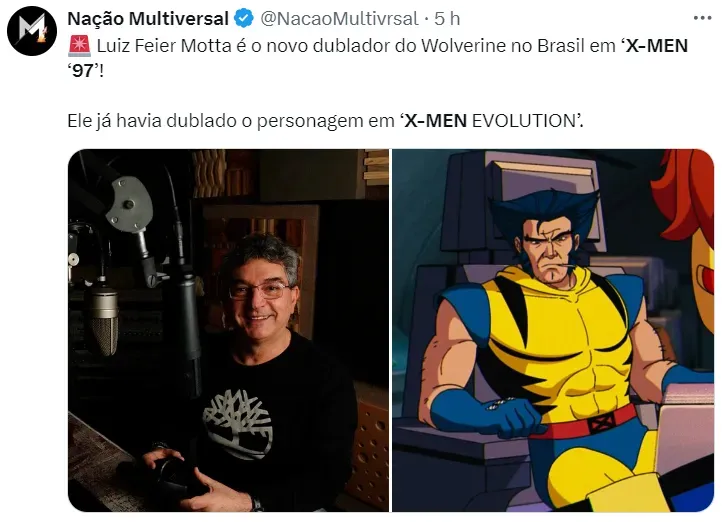Open the Wolverine cartoon image
This screenshot has width=726, height=522.
pos(553,330)
